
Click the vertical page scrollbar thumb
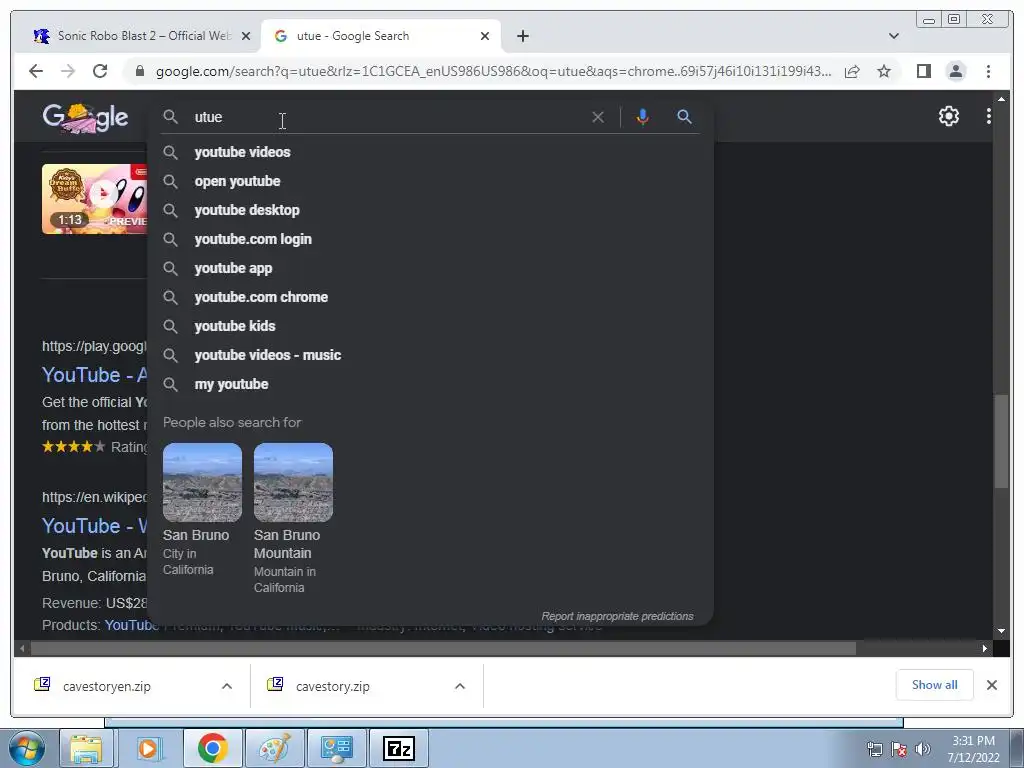(1001, 441)
